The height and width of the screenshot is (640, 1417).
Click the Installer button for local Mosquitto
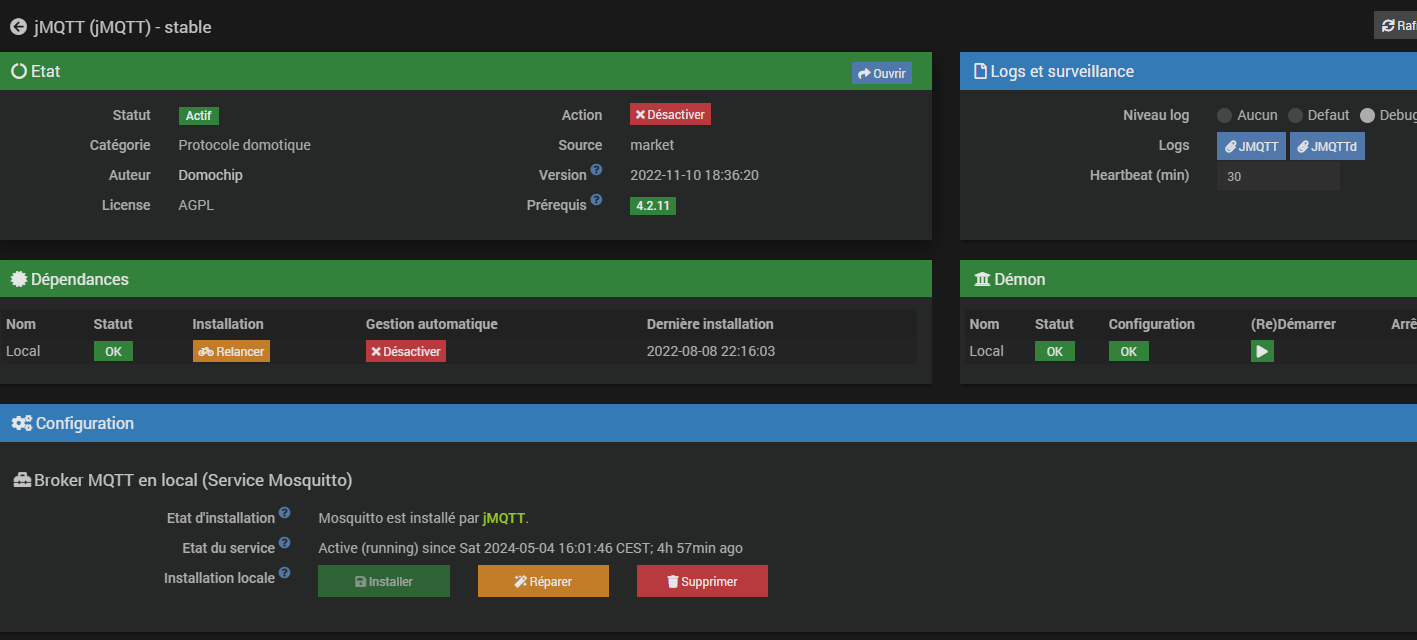tap(384, 581)
